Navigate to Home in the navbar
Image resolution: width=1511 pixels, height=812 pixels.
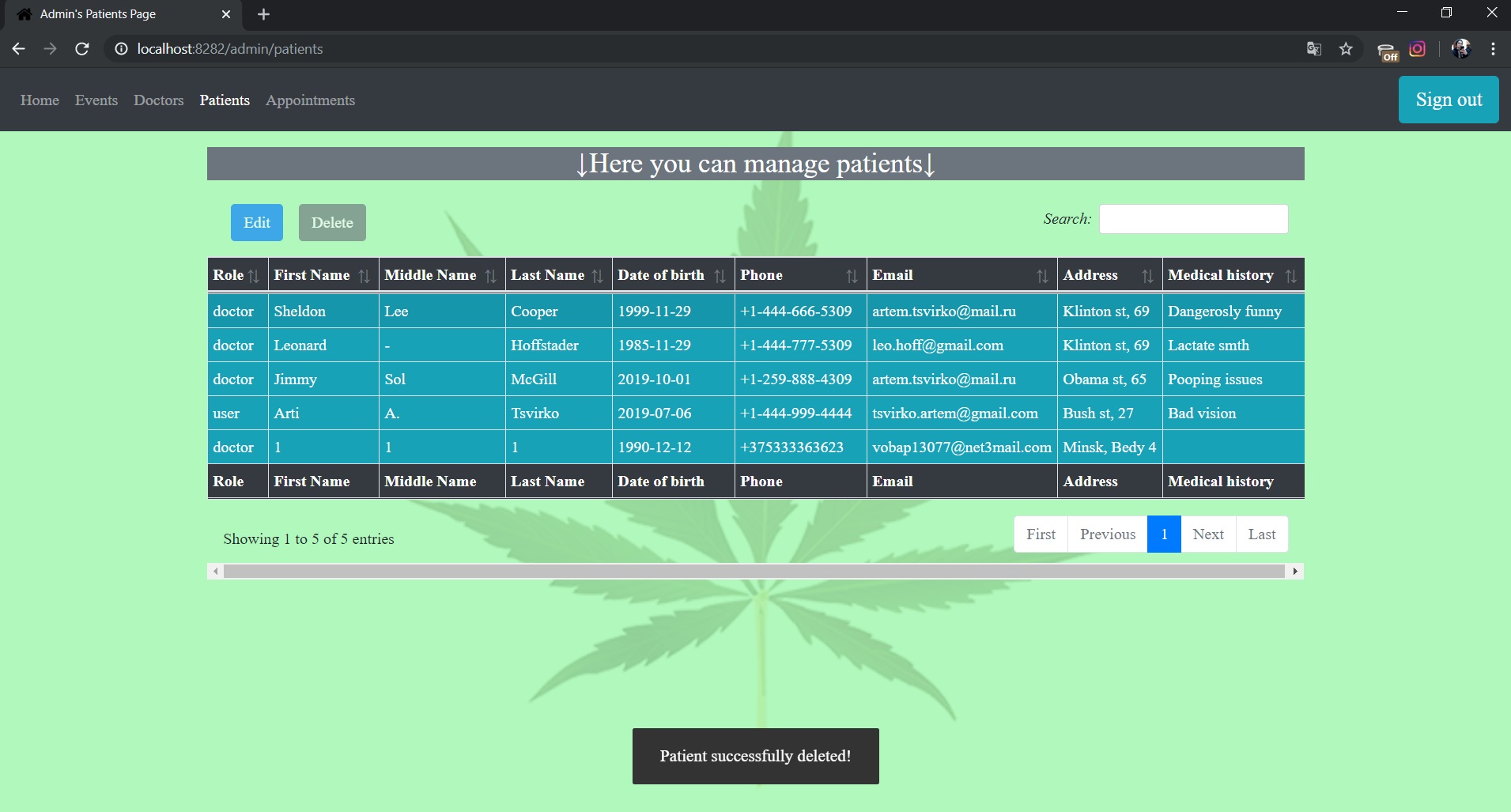click(40, 100)
